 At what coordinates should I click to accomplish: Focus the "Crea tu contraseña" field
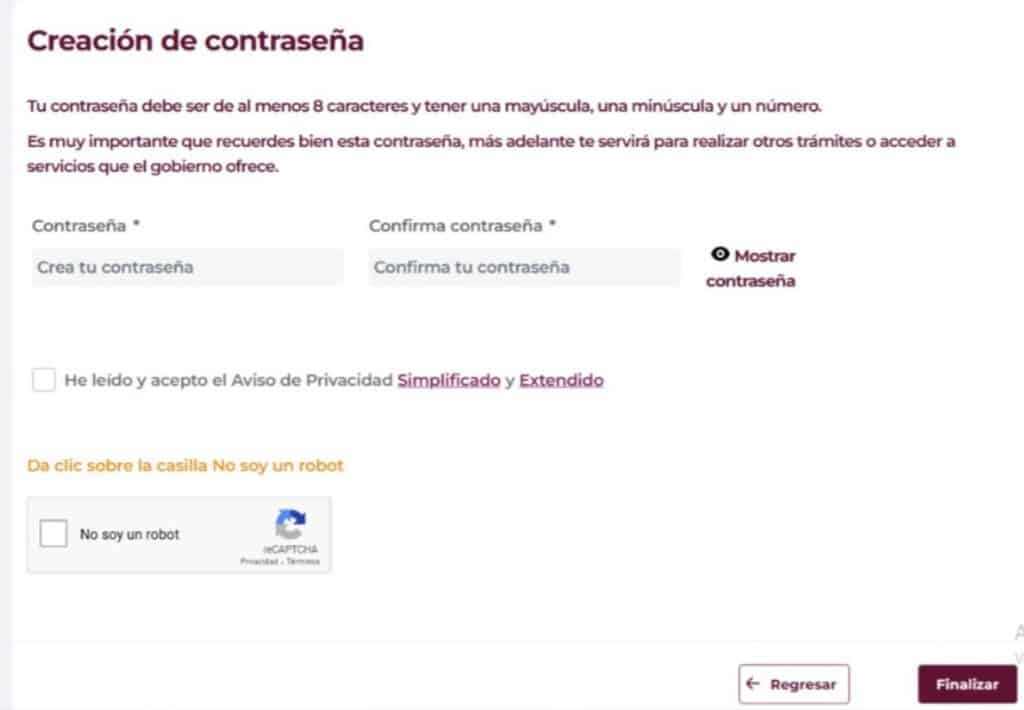pyautogui.click(x=188, y=267)
